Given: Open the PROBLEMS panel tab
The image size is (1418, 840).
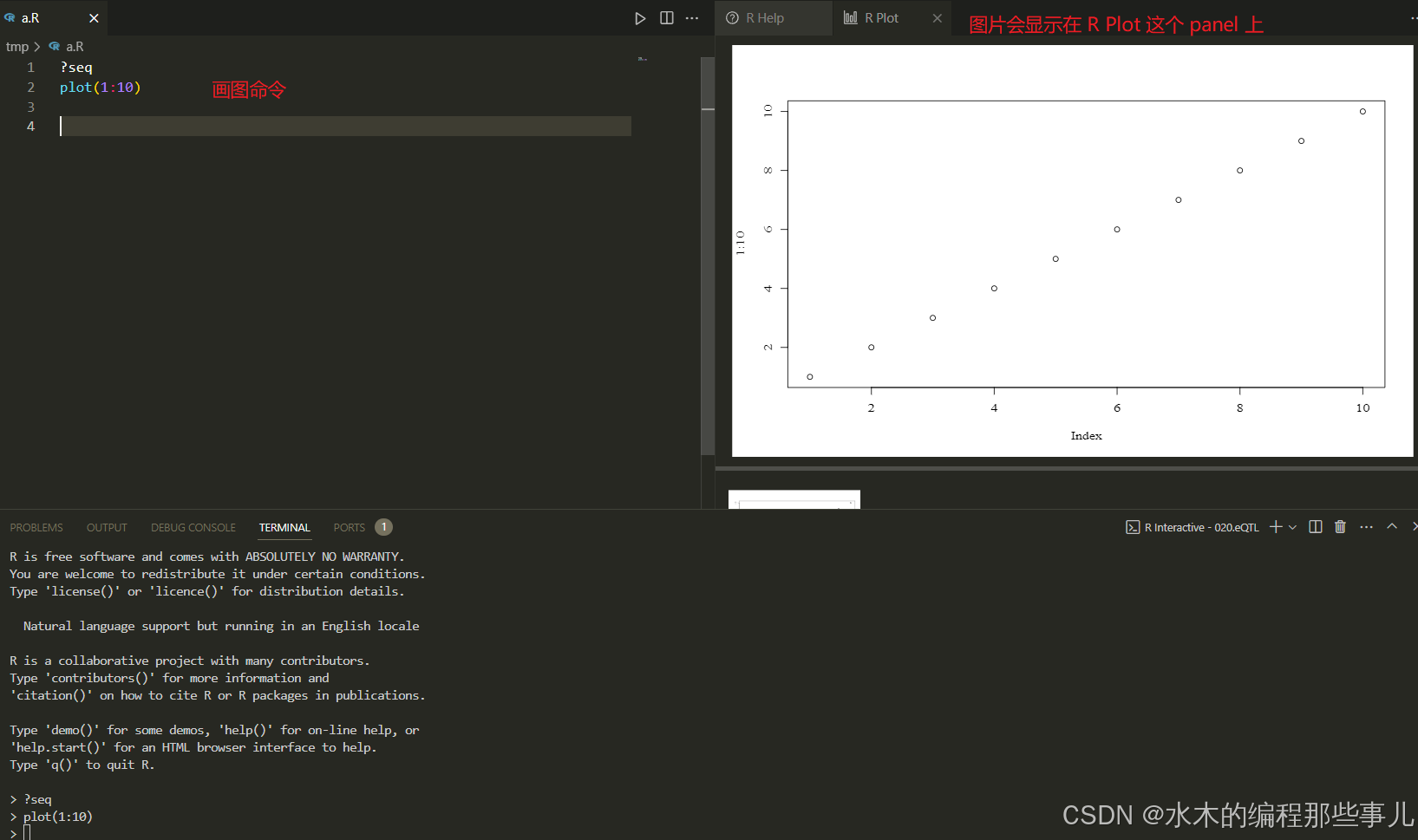Looking at the screenshot, I should [36, 527].
